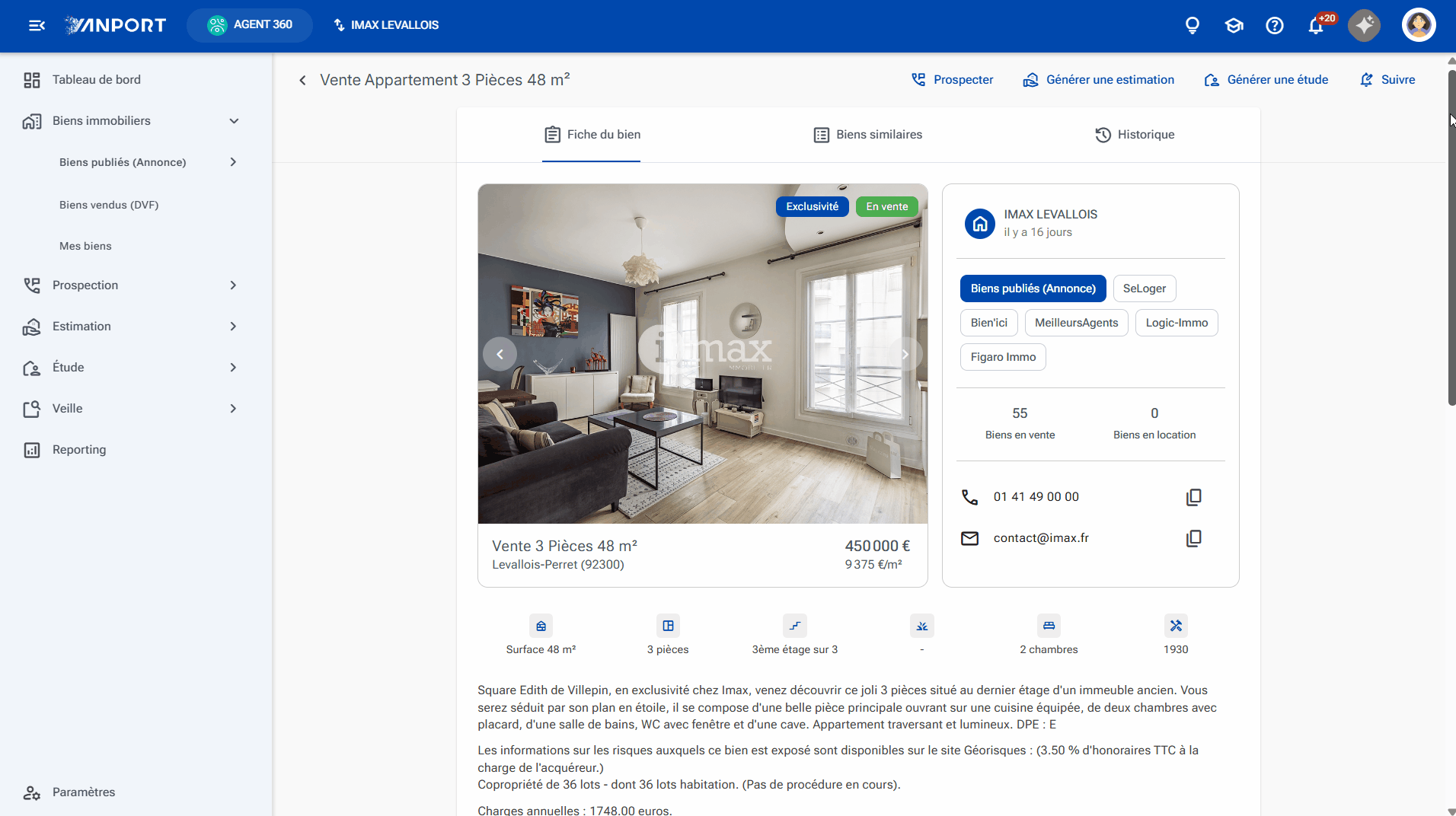Screen dimensions: 1456x816
Task: Open Mes biens in the sidebar
Action: [x=85, y=246]
